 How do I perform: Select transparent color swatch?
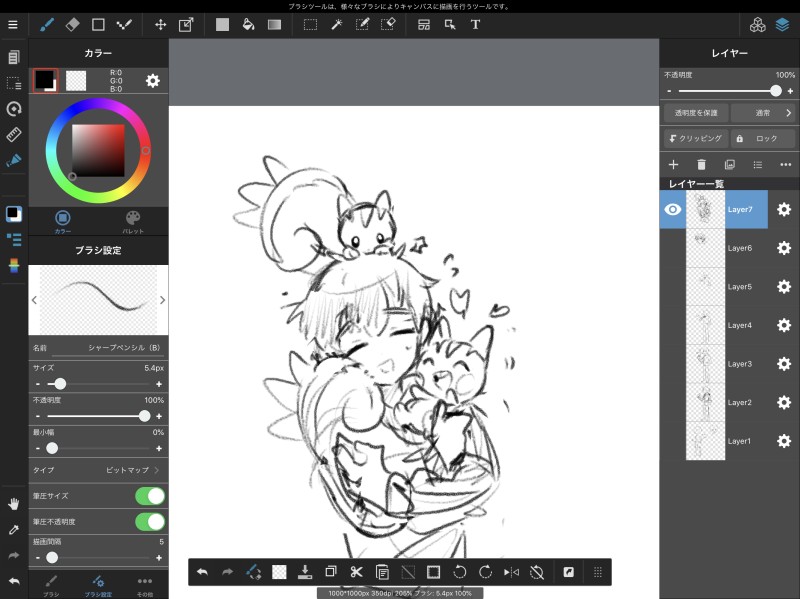[76, 81]
